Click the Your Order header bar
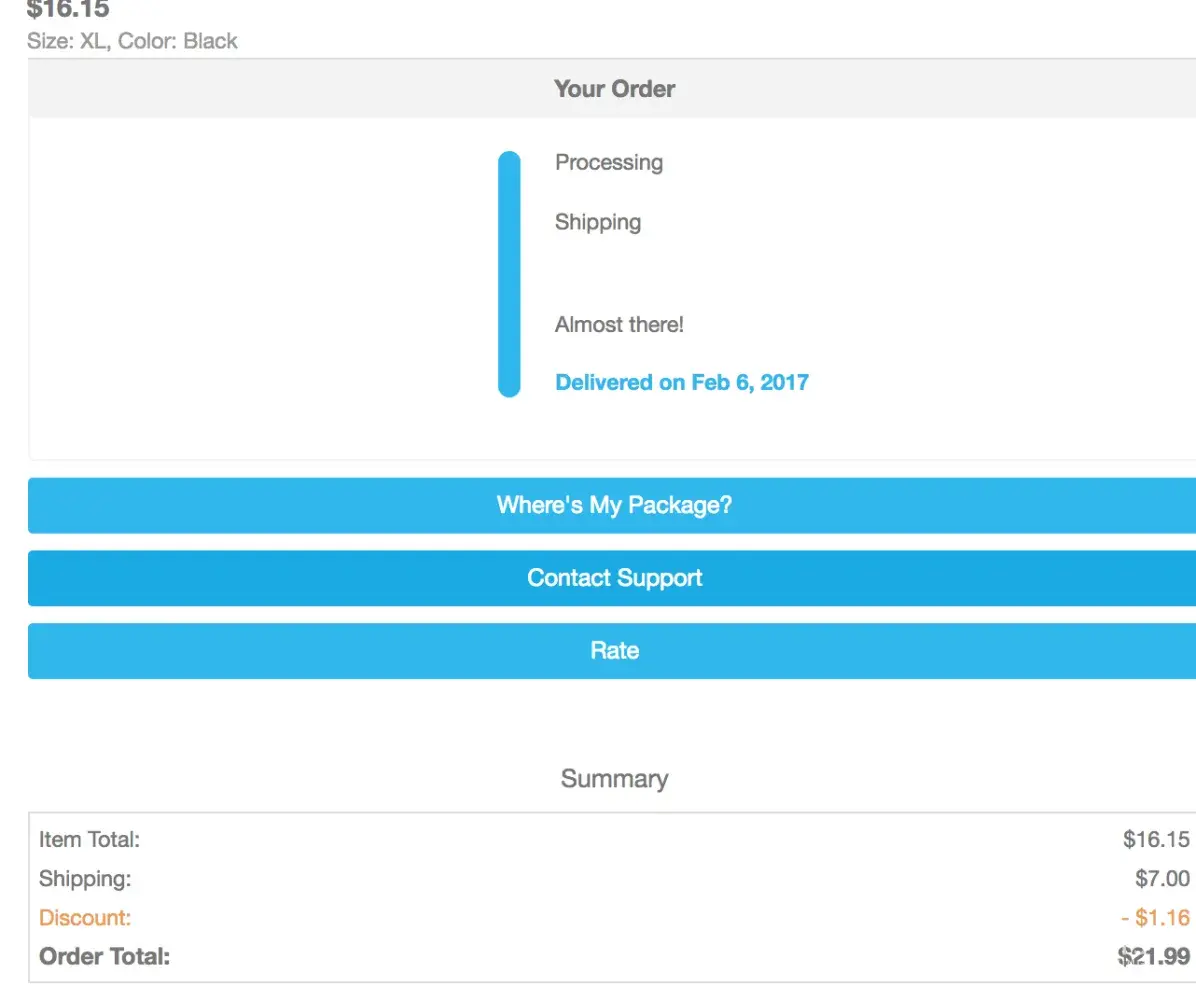The image size is (1196, 1000). (x=614, y=89)
